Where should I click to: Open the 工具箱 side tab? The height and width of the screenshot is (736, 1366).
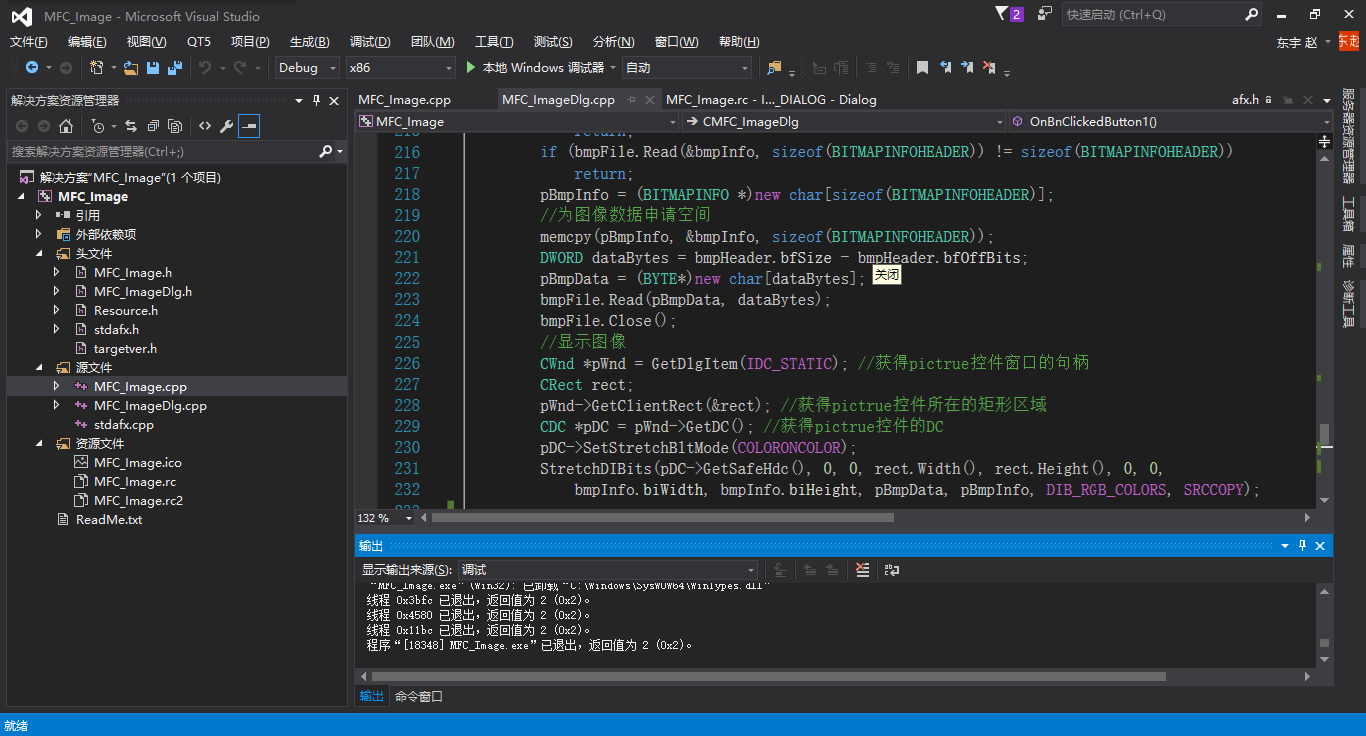[x=1348, y=213]
